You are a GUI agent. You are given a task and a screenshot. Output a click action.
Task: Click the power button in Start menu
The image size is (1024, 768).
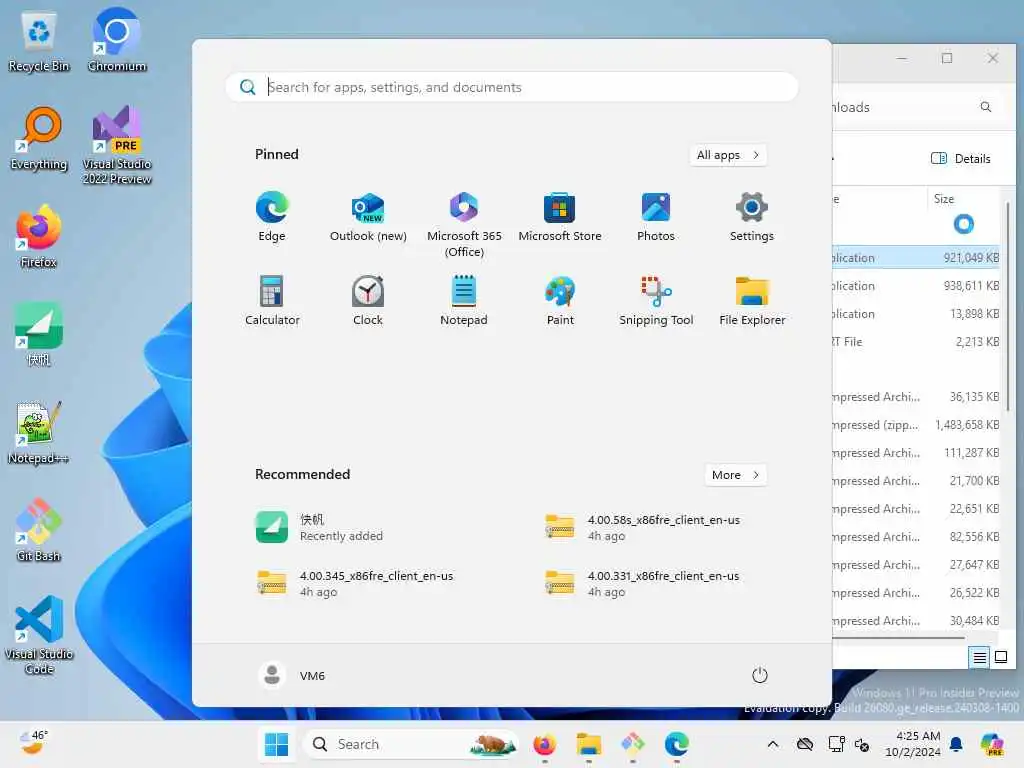coord(760,675)
